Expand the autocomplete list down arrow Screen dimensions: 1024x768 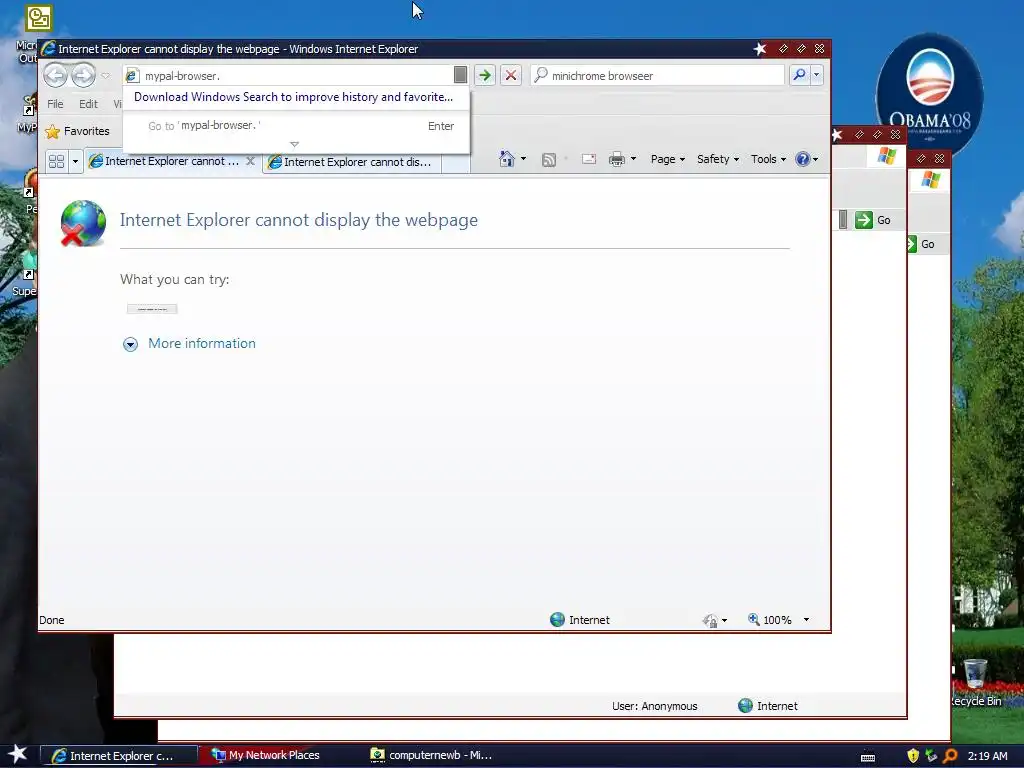tap(295, 144)
